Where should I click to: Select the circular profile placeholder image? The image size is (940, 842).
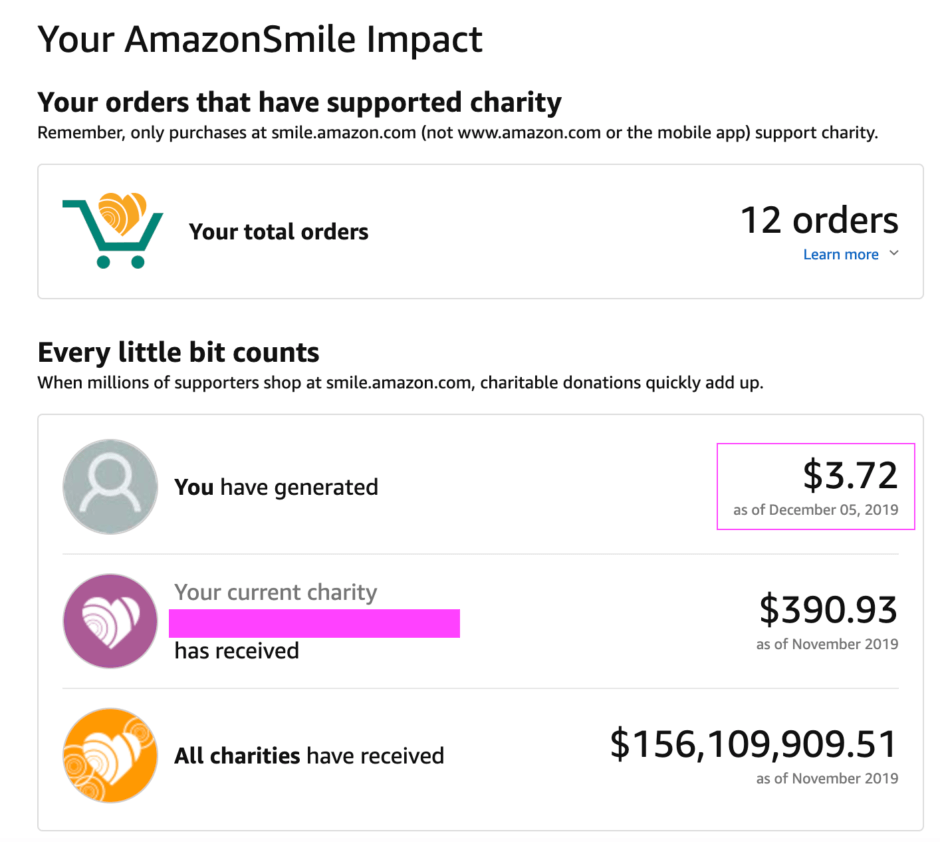click(x=110, y=487)
